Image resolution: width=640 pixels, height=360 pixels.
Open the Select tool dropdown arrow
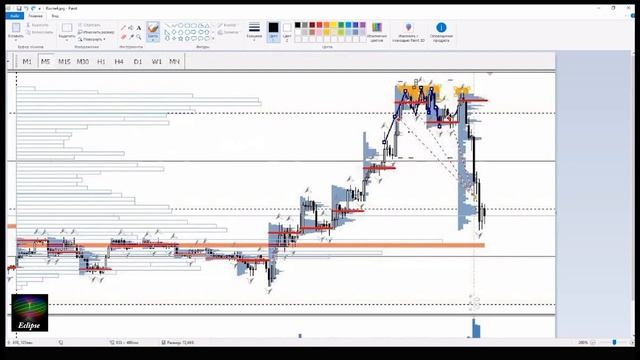(67, 39)
